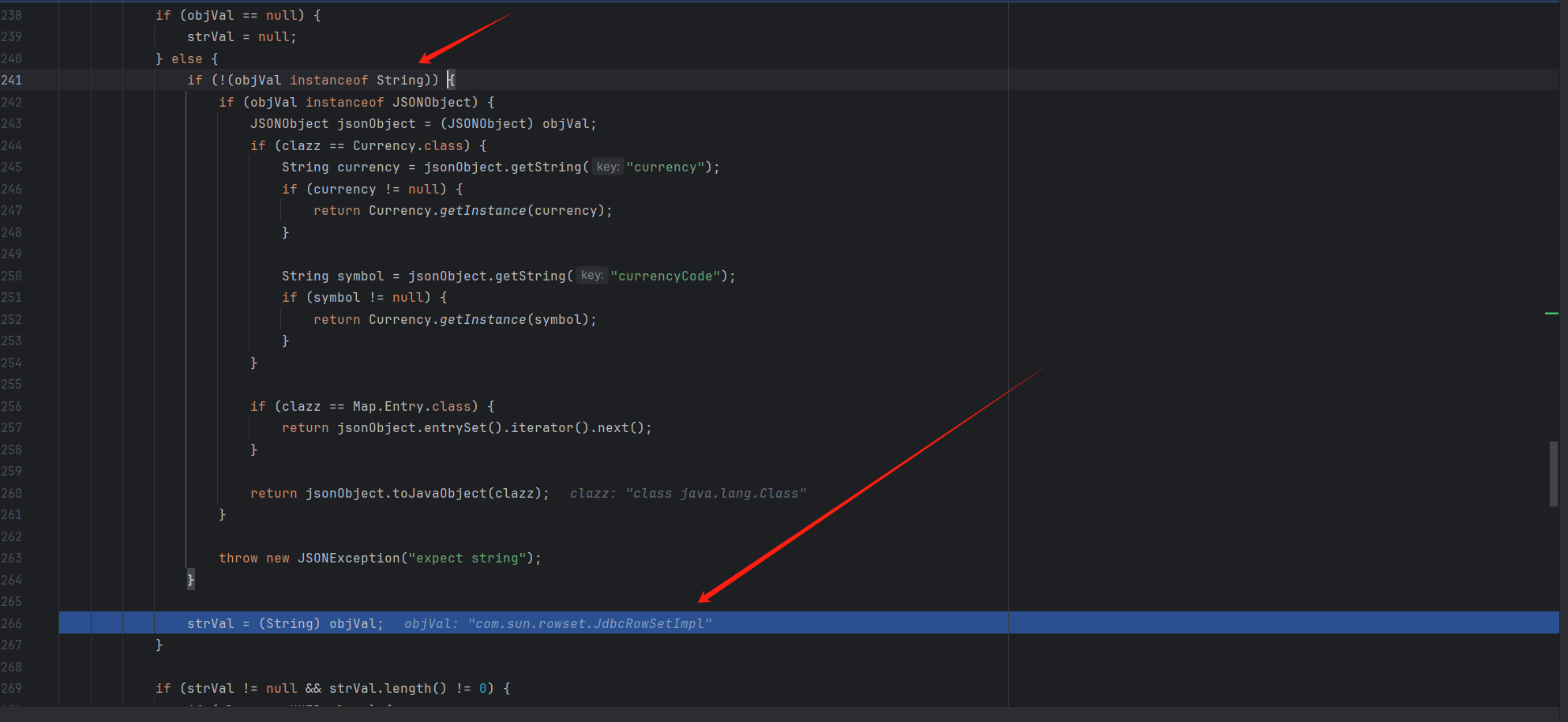Click "if (objVal instanceof JSONObject)" line
Image resolution: width=1568 pixels, height=722 pixels.
coord(357,102)
